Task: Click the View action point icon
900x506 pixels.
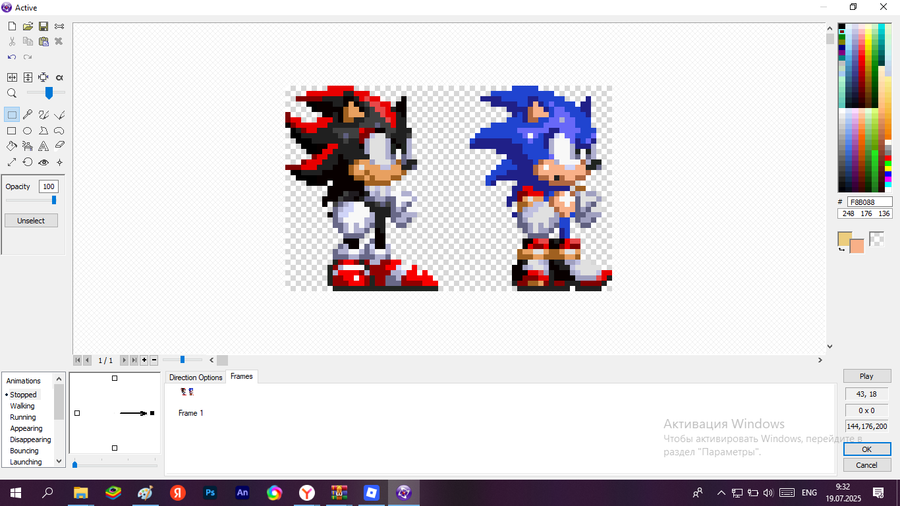Action: pyautogui.click(x=59, y=162)
